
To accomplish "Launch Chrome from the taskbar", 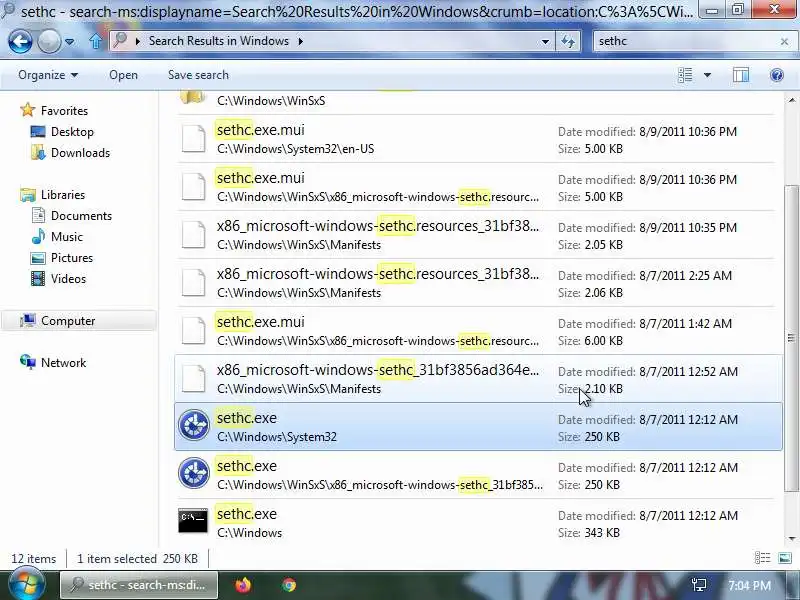I will coord(289,585).
